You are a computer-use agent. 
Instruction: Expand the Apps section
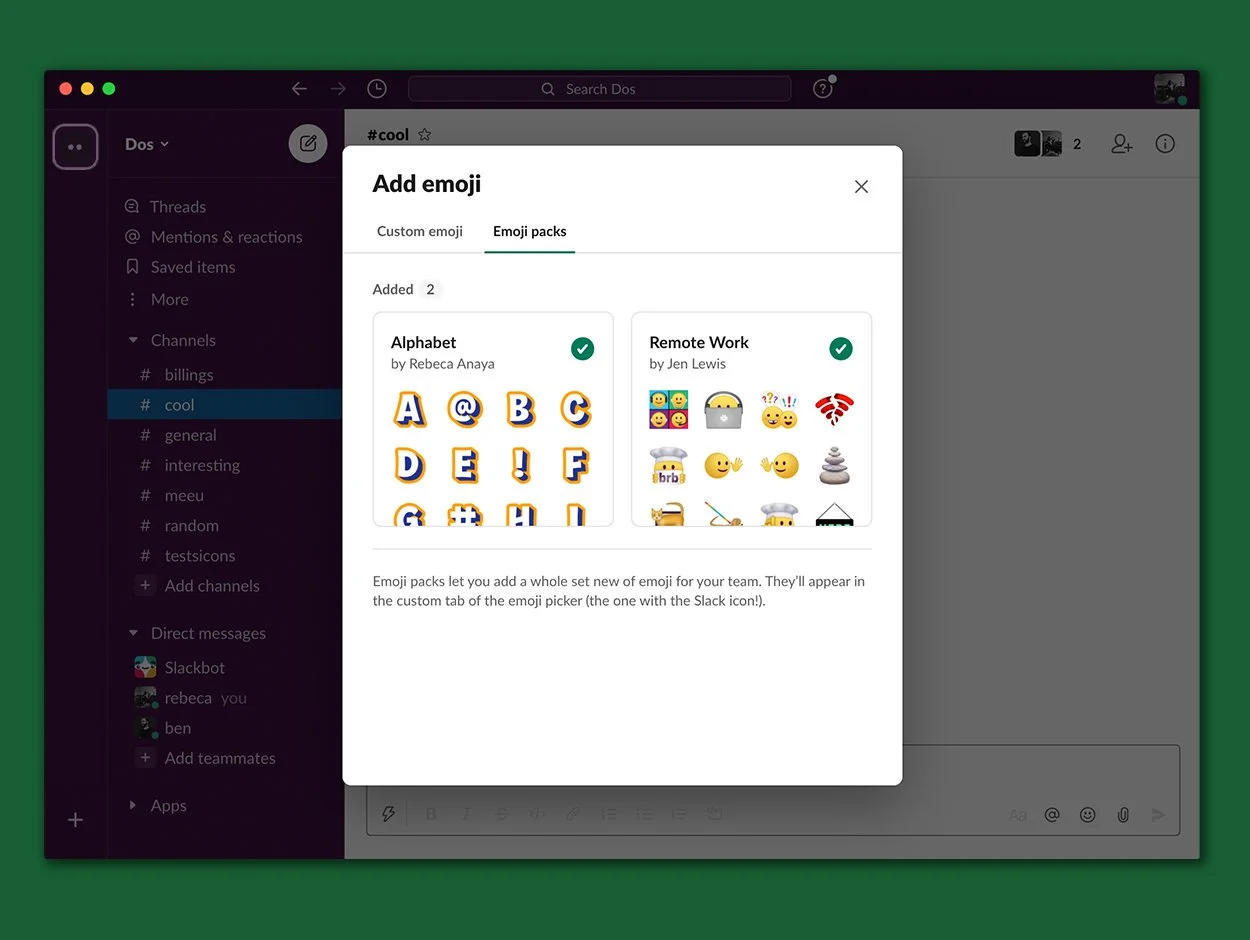[133, 805]
